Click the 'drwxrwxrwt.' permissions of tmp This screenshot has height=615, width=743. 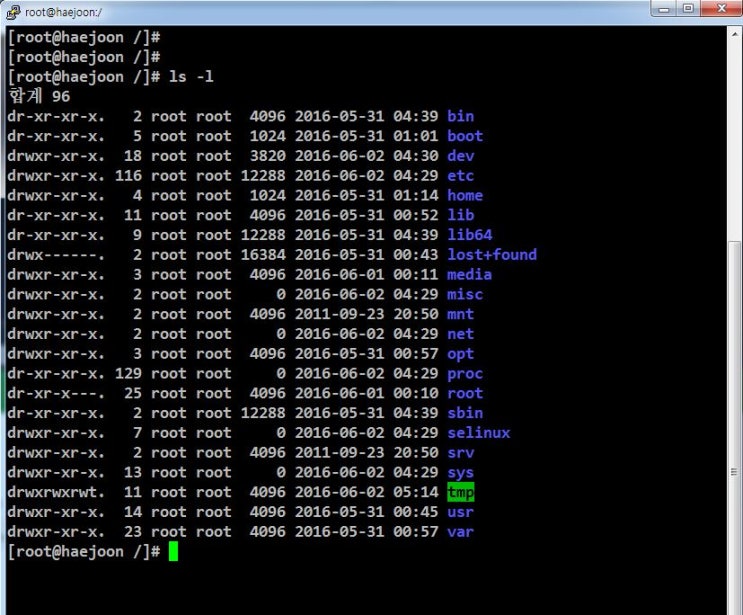[56, 492]
